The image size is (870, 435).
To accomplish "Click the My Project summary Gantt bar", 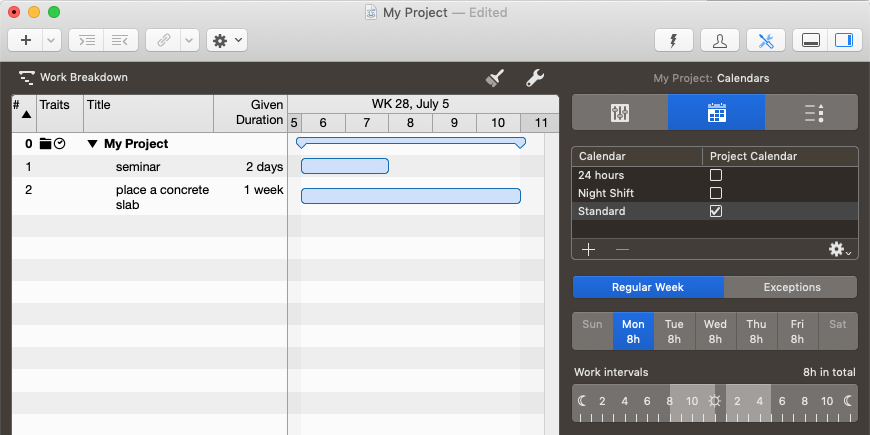I will [x=411, y=143].
